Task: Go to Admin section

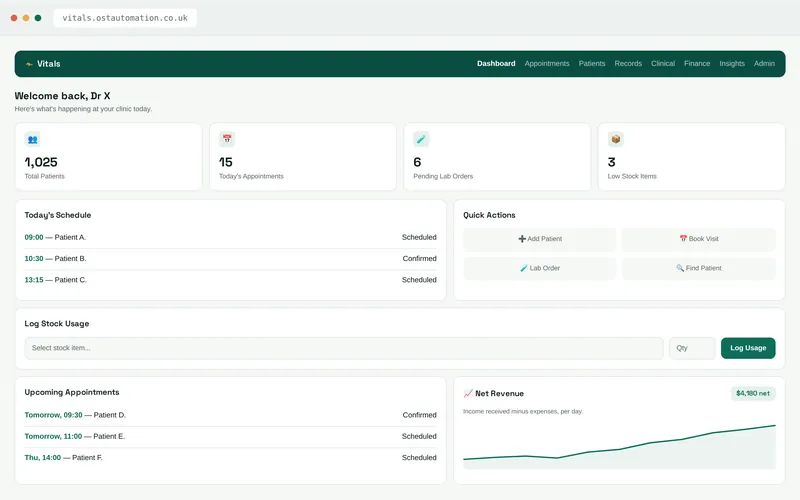Action: coord(764,64)
